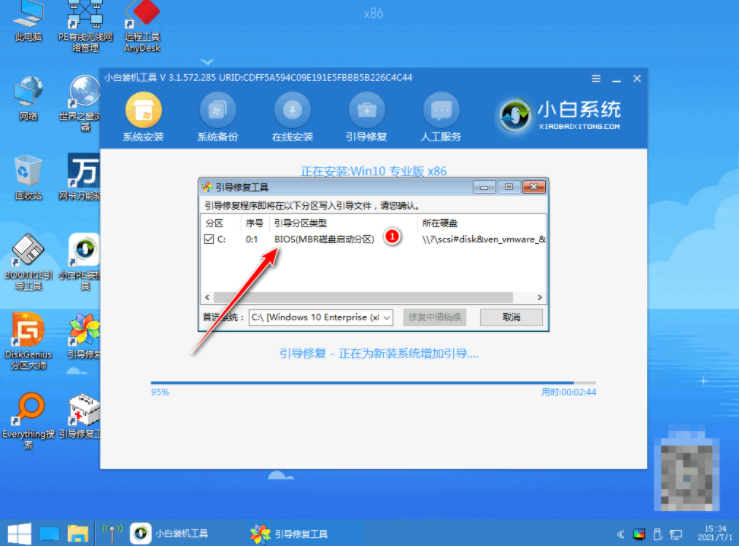739x547 pixels.
Task: Click the scrollbar left arrow in partition list
Action: (207, 297)
